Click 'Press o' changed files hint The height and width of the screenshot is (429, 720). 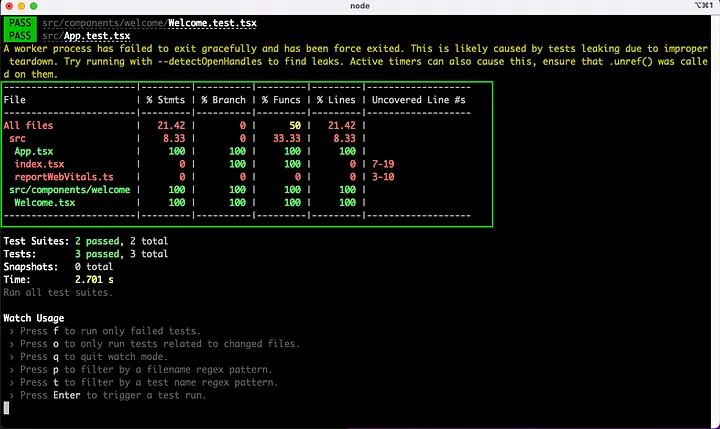click(160, 344)
